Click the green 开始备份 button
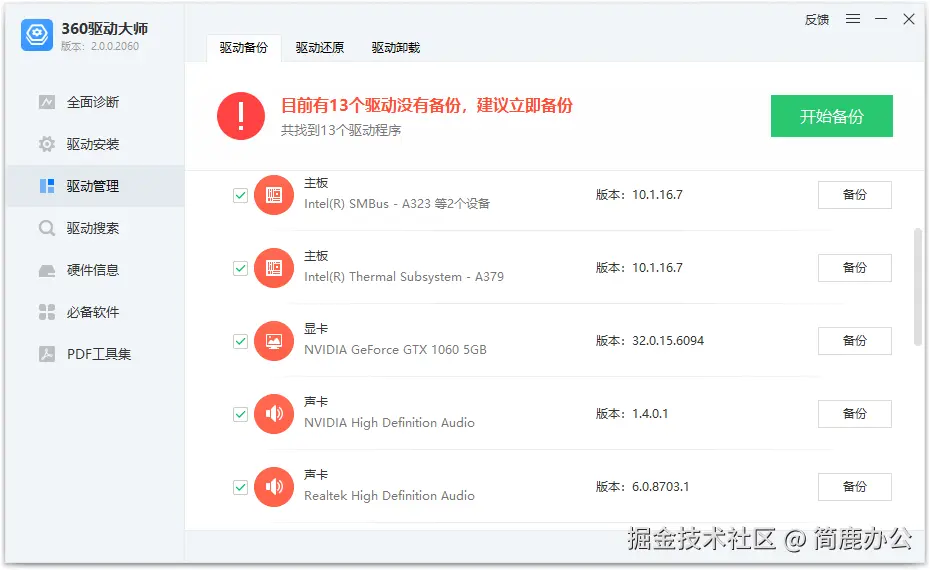Screen dimensions: 930x570 click(832, 116)
